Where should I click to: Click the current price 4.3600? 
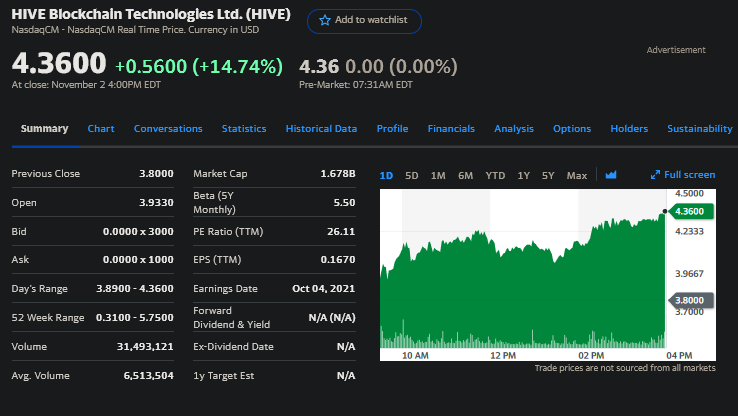pyautogui.click(x=59, y=63)
